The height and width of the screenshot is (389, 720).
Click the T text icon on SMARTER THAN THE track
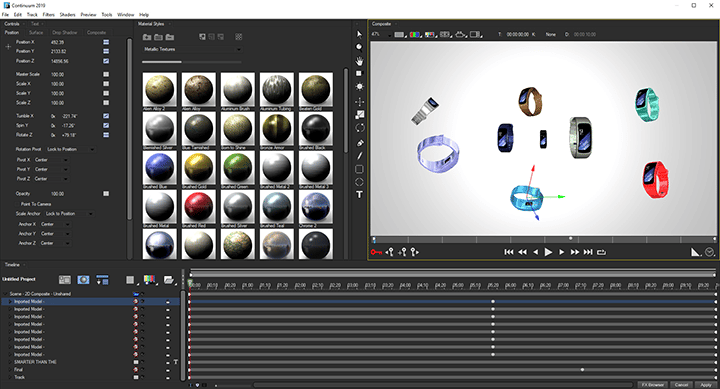[x=175, y=362]
